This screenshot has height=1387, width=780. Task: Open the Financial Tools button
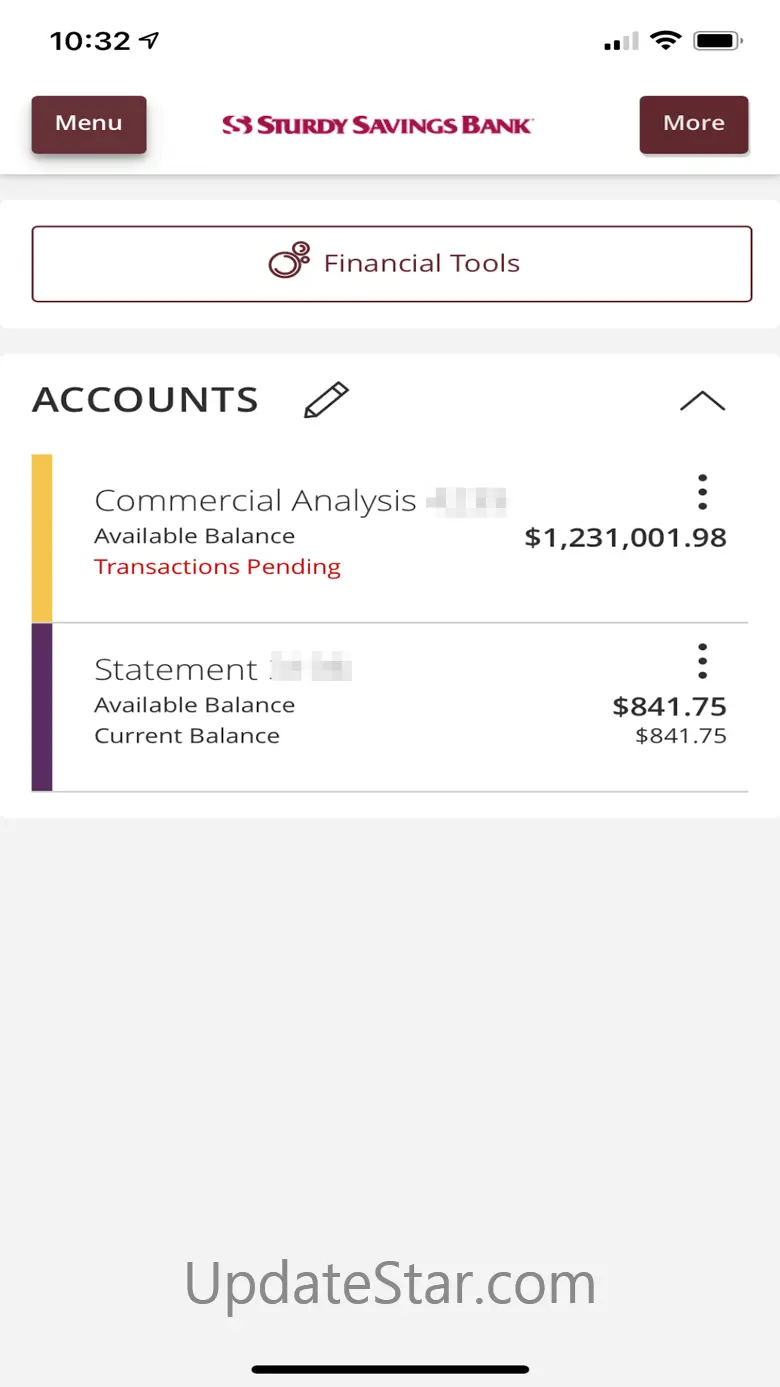pyautogui.click(x=392, y=264)
